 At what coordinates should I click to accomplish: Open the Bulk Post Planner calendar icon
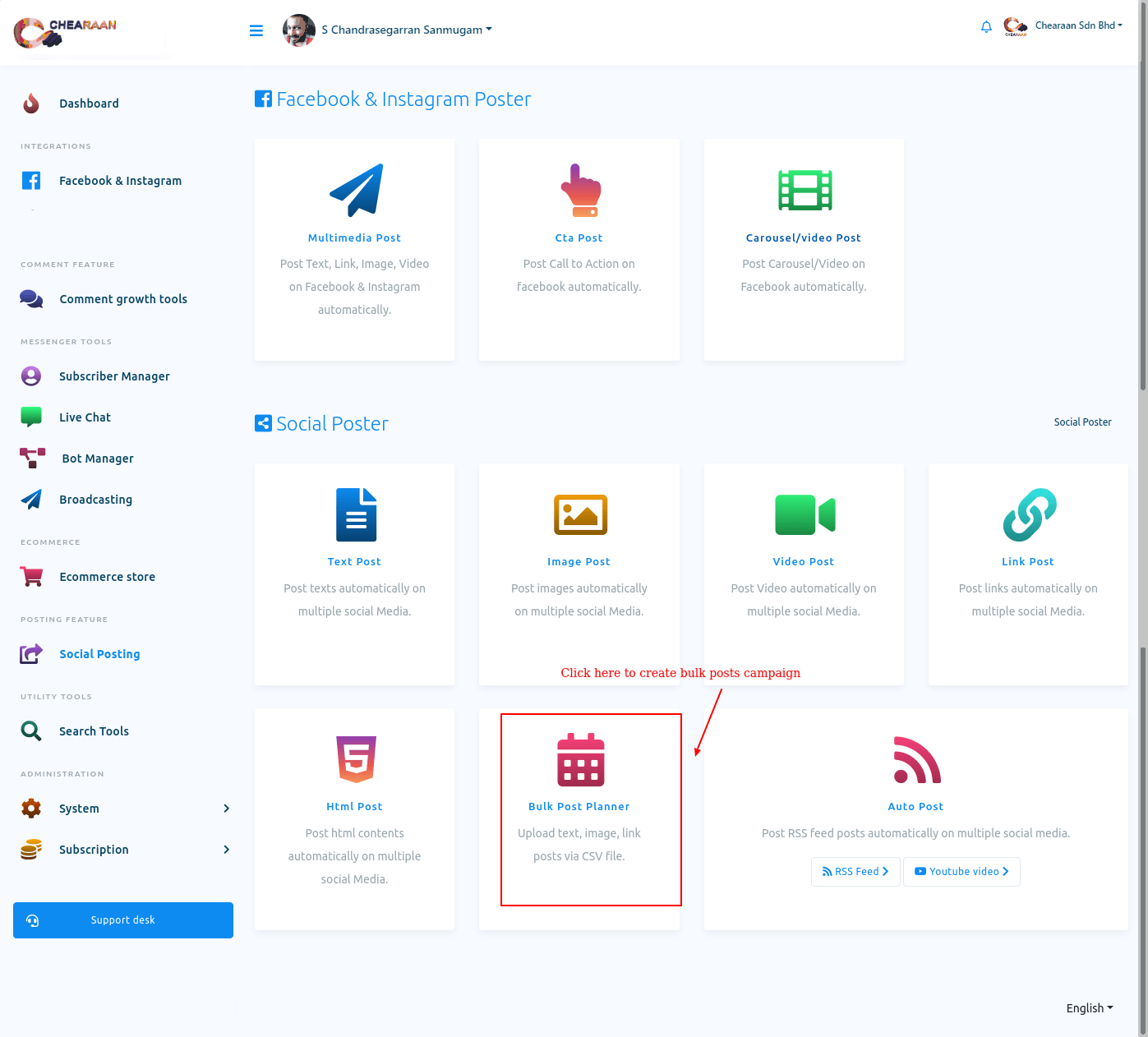click(580, 760)
